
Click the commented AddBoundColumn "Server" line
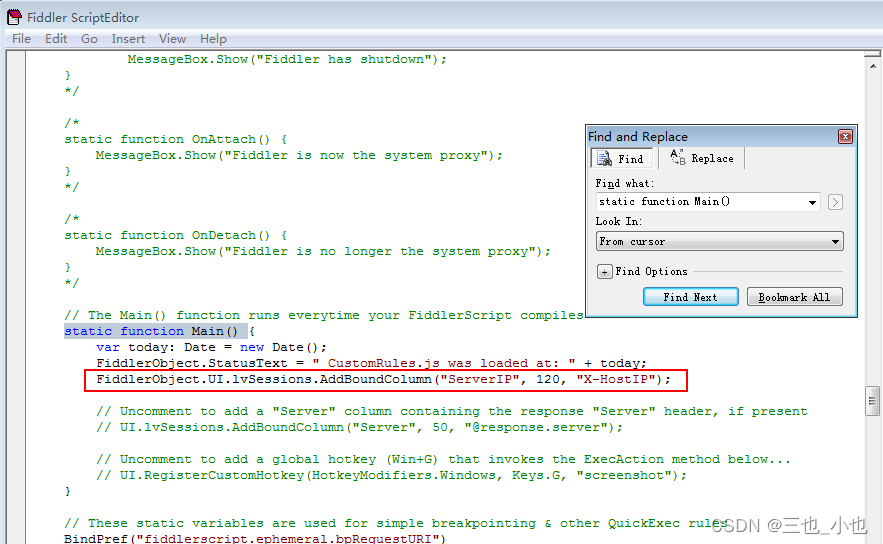[x=359, y=427]
